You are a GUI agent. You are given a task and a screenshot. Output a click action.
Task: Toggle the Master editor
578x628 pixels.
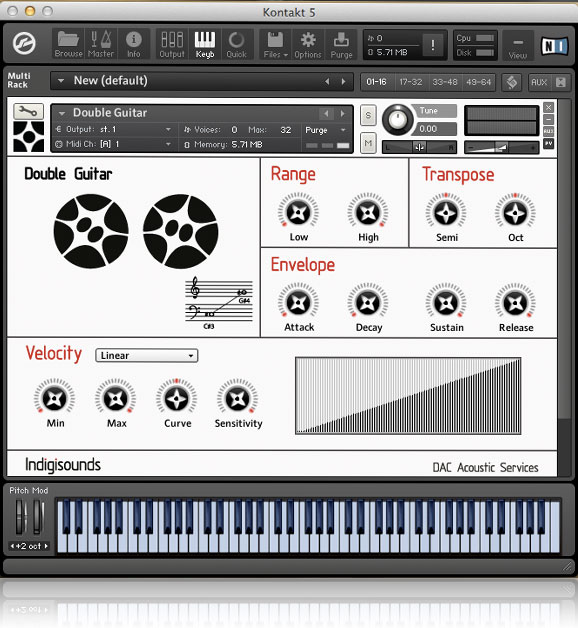[101, 44]
